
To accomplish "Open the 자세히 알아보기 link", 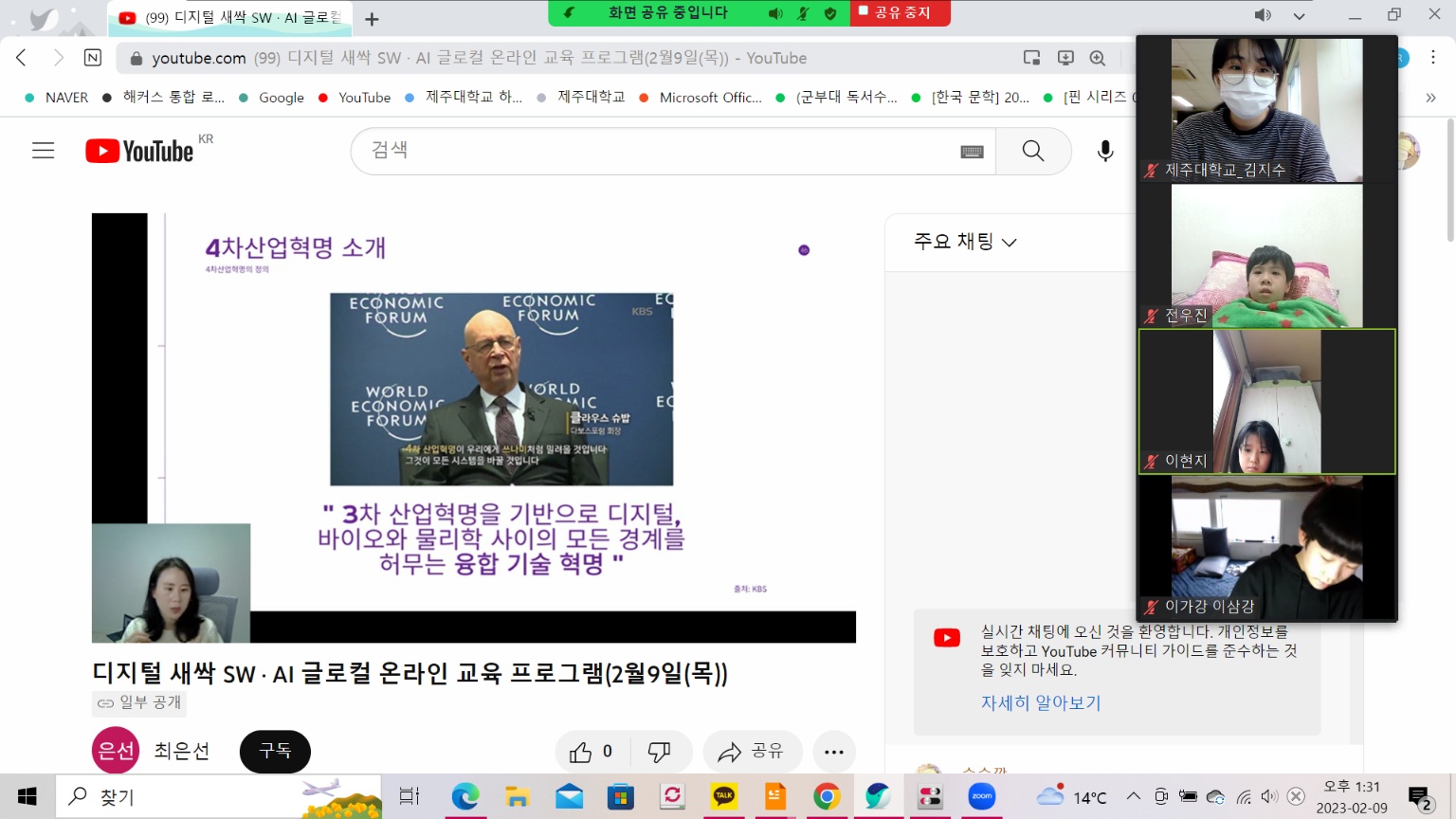I will pos(1040,702).
